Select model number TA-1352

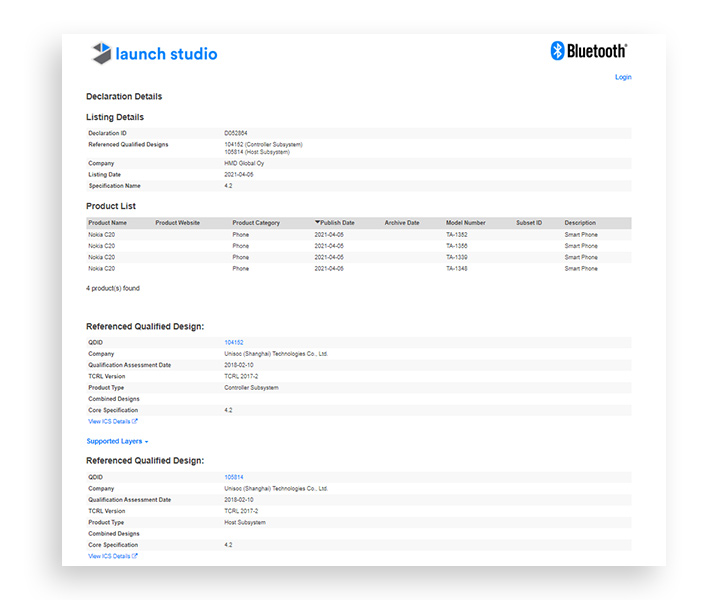click(457, 235)
